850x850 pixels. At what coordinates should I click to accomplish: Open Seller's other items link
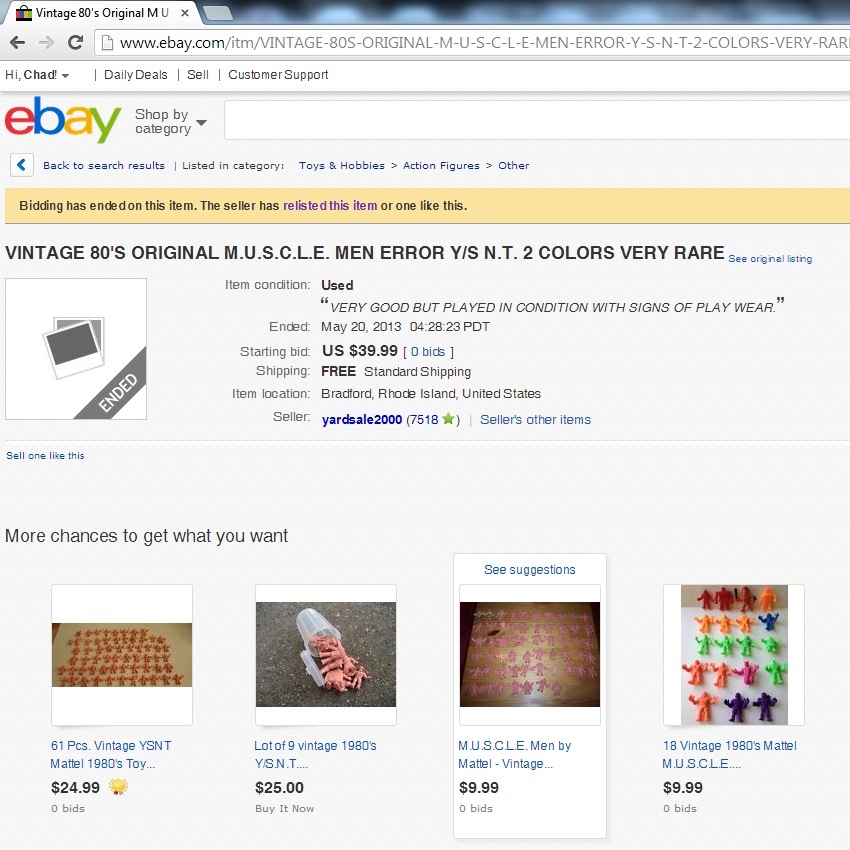coord(535,420)
